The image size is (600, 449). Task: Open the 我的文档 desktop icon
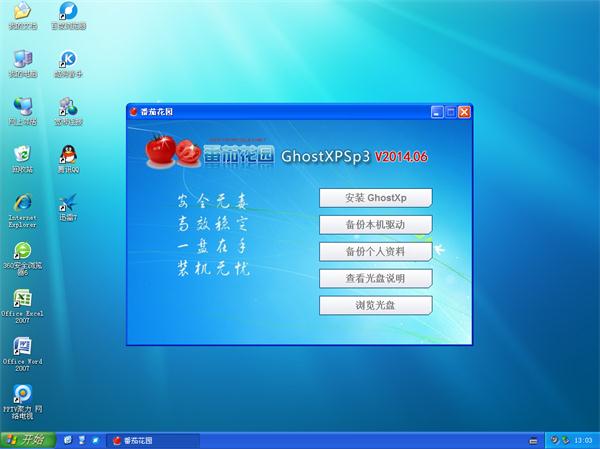click(x=22, y=13)
